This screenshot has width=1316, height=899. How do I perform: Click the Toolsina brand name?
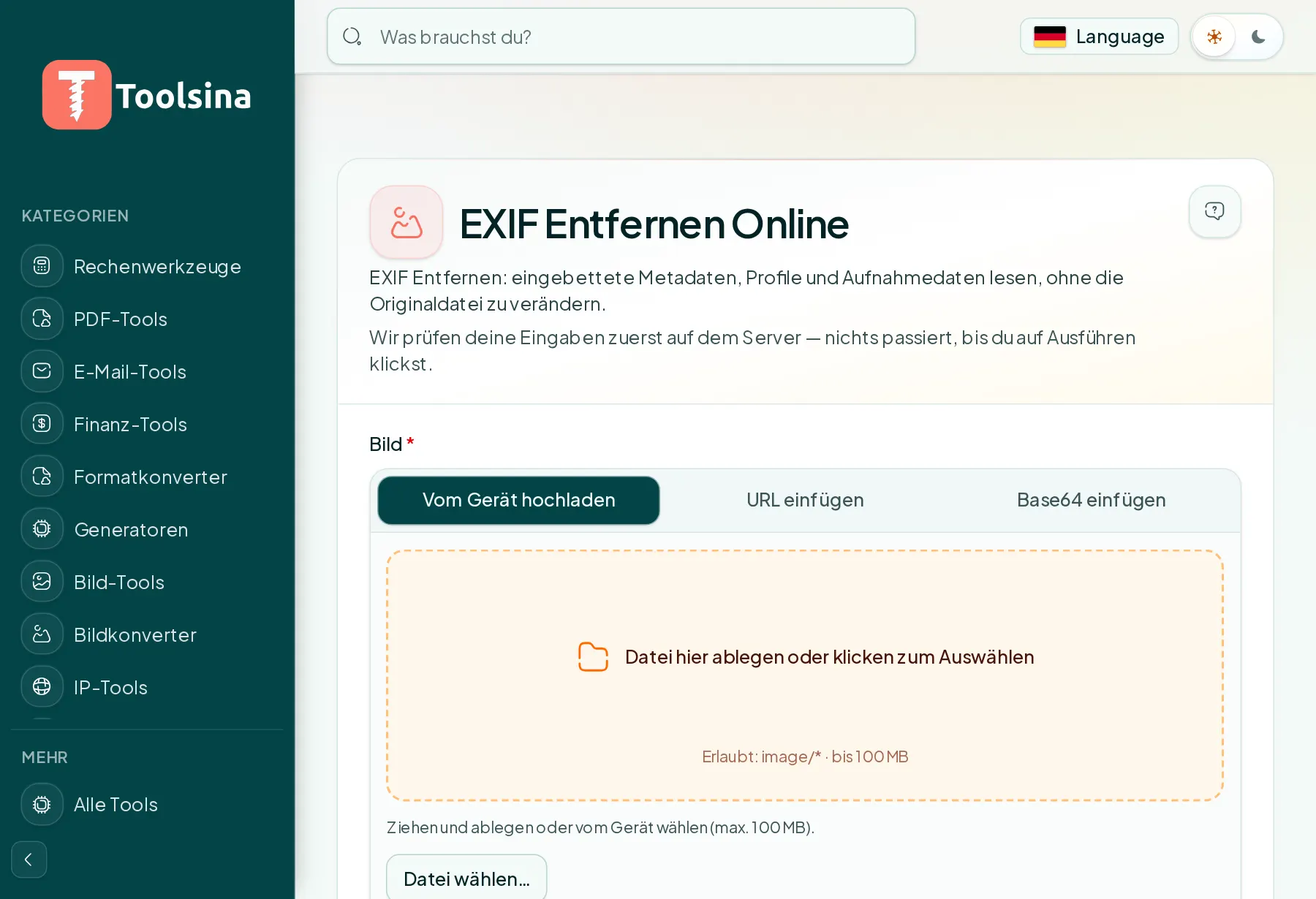tap(183, 96)
